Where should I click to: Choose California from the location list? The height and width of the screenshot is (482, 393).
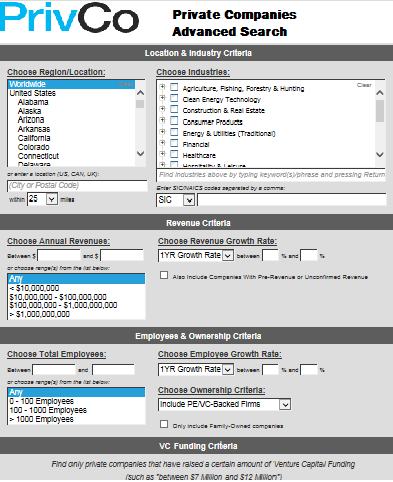(34, 138)
